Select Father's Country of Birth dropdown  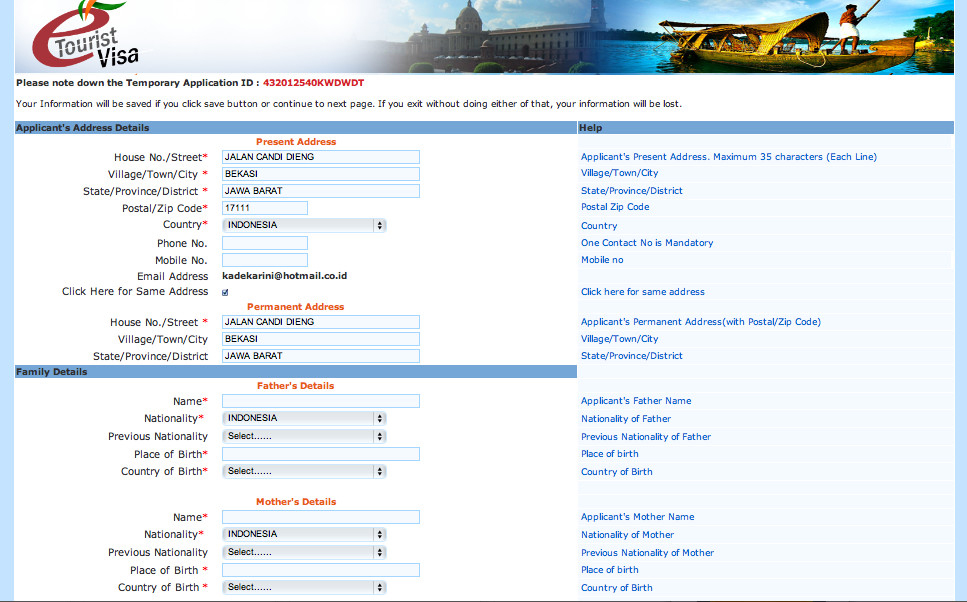coord(304,471)
